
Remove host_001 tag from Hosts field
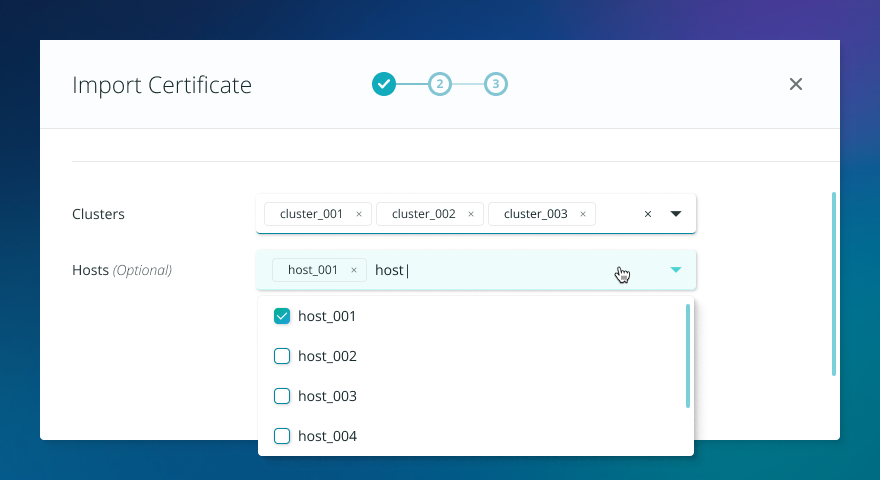click(x=354, y=270)
